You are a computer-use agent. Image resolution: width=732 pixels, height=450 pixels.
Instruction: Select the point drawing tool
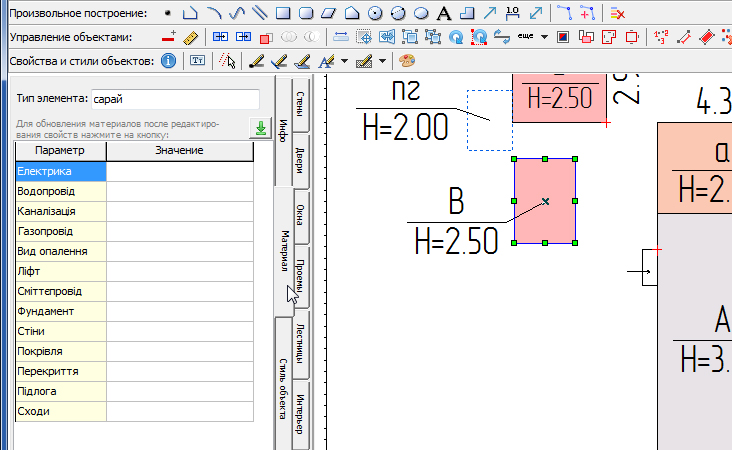tap(167, 13)
